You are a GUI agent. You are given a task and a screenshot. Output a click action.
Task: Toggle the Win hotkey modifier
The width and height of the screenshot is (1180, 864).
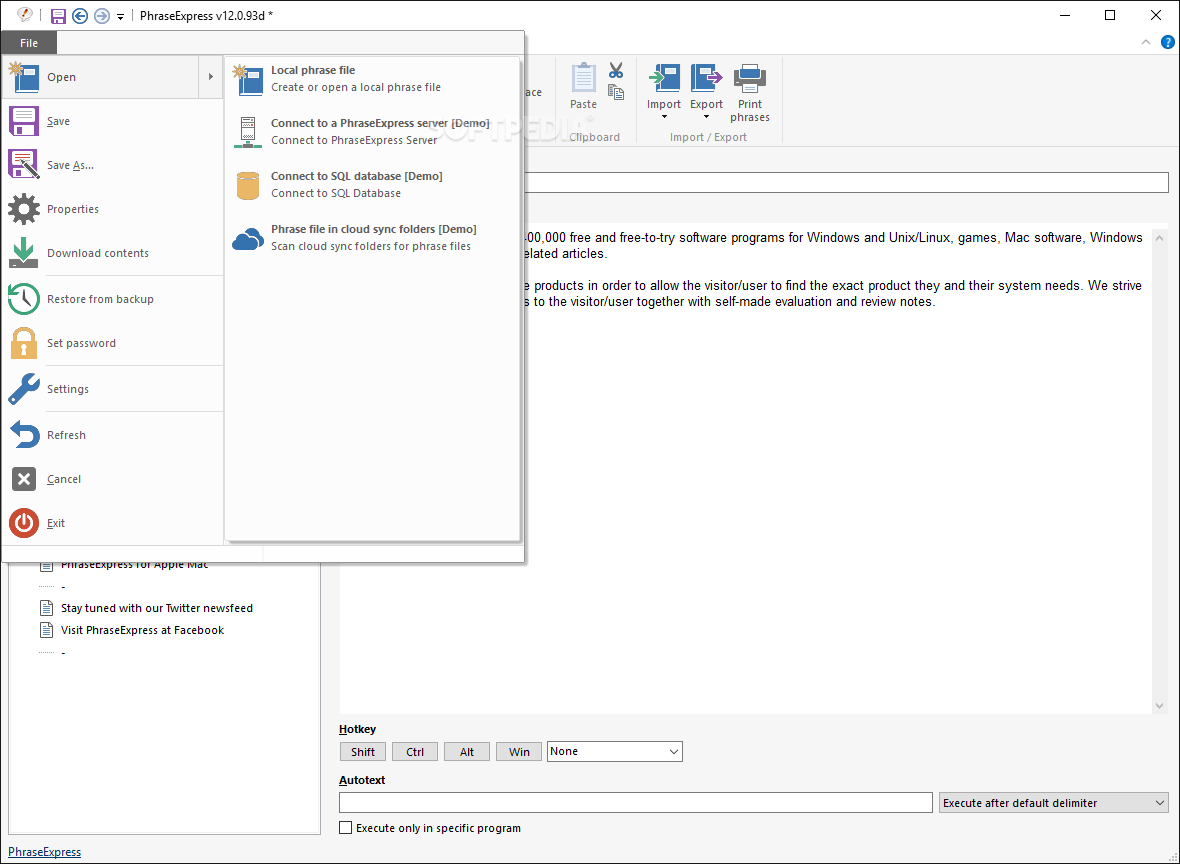(x=519, y=752)
